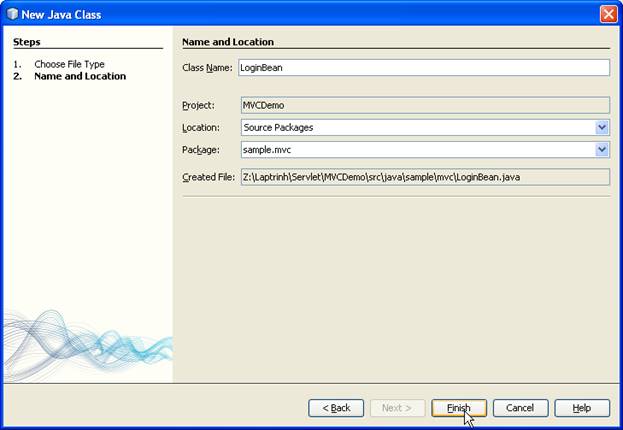Screen dimensions: 623x430
Task: Click the Class Name label
Action: (207, 68)
